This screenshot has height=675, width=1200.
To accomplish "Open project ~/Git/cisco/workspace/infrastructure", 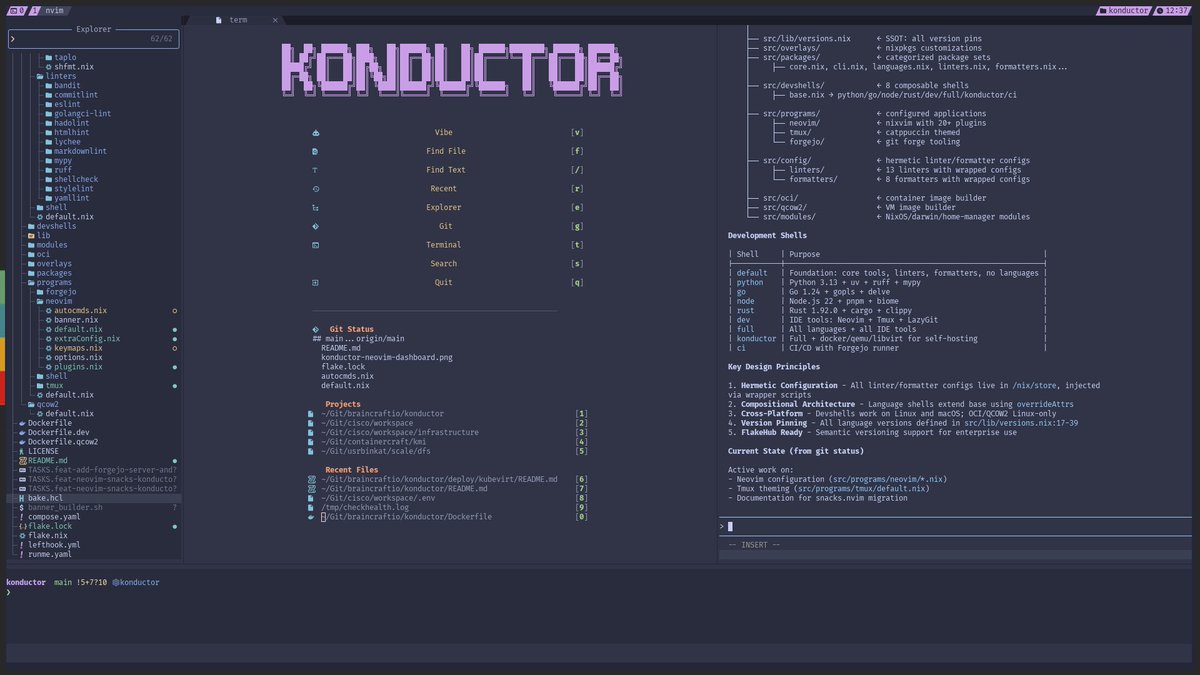I will click(399, 432).
